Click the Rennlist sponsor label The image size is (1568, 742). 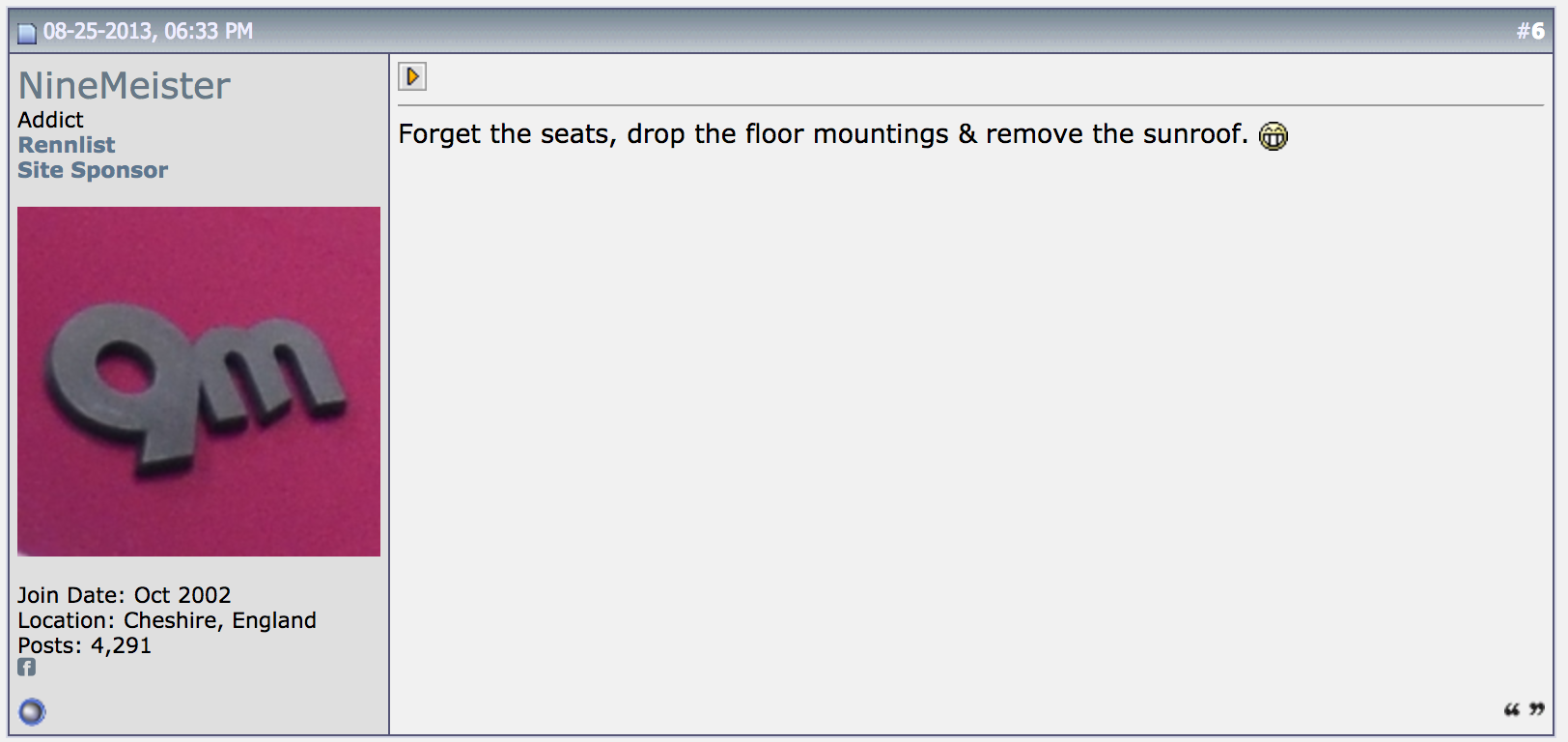[x=67, y=145]
